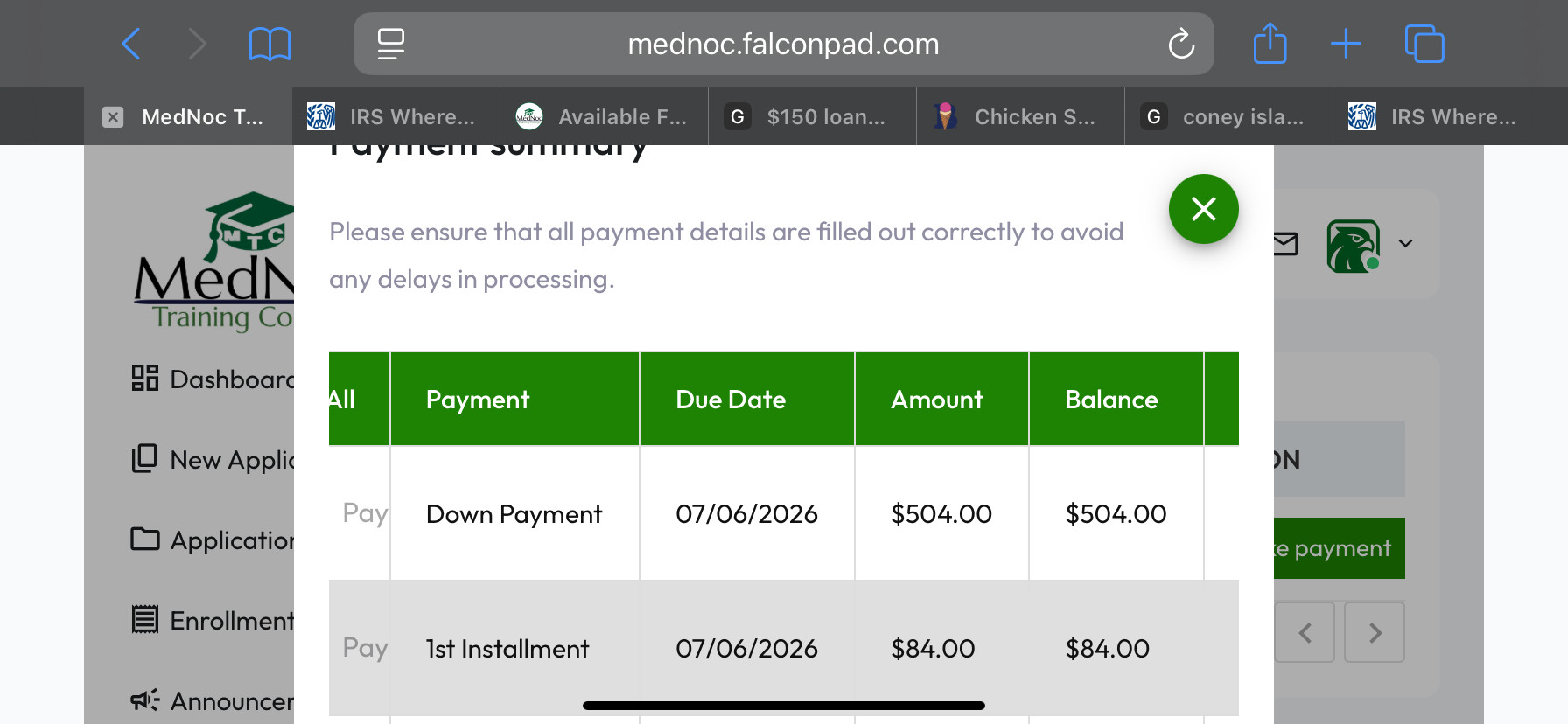
Task: Close the MedNoc tab with X
Action: (113, 117)
